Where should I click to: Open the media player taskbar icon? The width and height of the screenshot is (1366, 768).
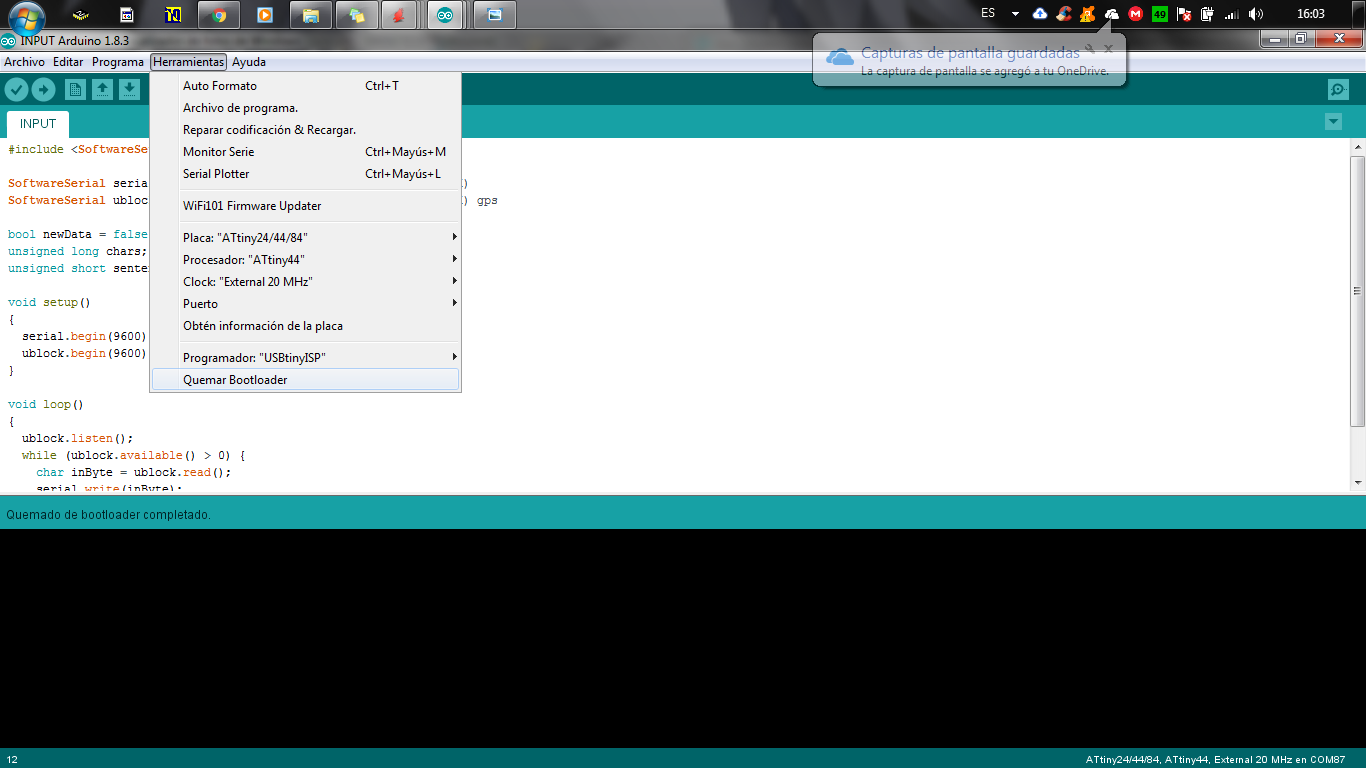(x=264, y=15)
